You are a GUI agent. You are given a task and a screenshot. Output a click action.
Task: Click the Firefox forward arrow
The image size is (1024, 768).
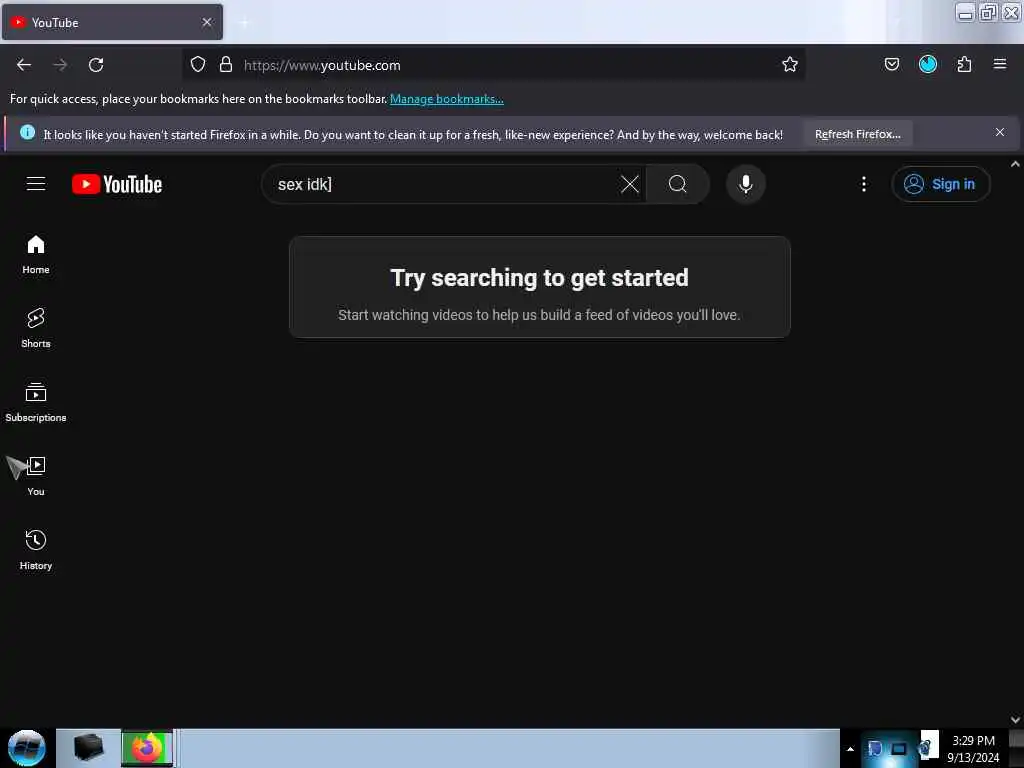60,65
